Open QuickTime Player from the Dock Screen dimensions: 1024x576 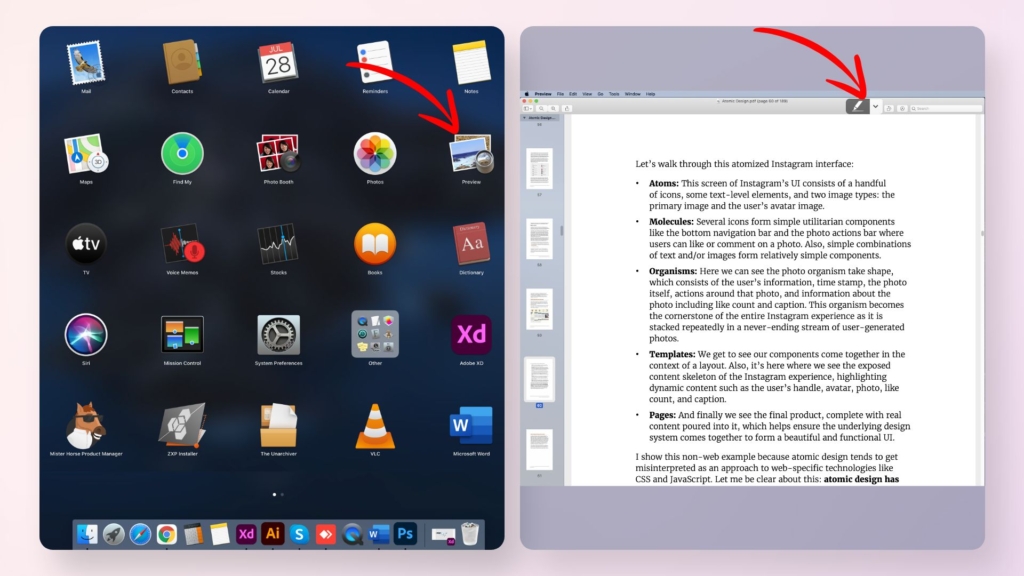click(x=352, y=534)
